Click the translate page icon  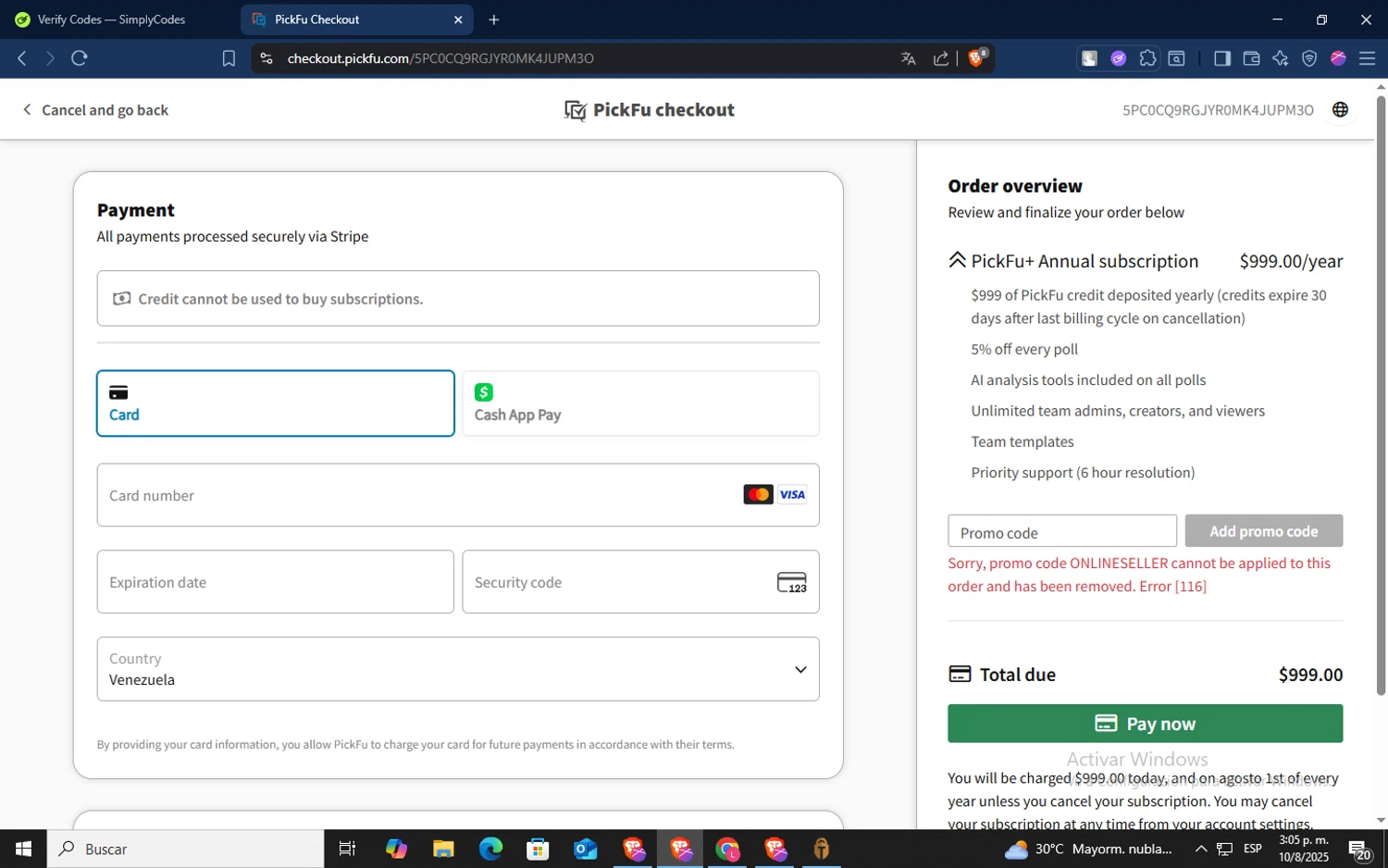(909, 58)
